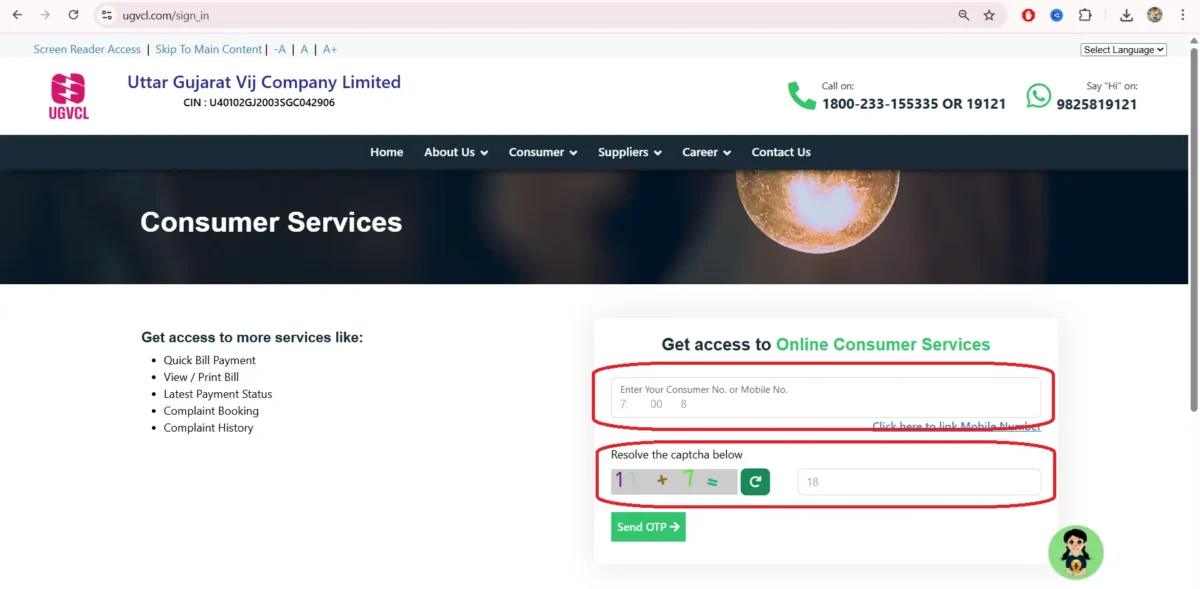Switch to the About Us menu
This screenshot has width=1200, height=589.
(x=455, y=152)
